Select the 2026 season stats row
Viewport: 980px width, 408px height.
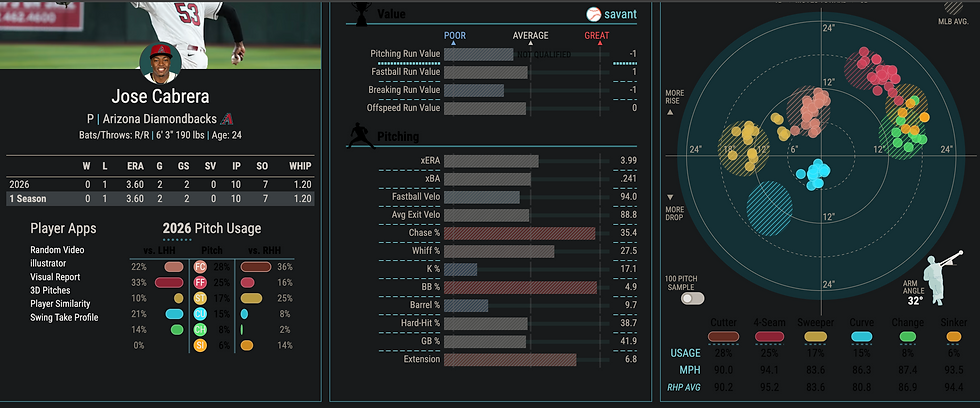[161, 184]
